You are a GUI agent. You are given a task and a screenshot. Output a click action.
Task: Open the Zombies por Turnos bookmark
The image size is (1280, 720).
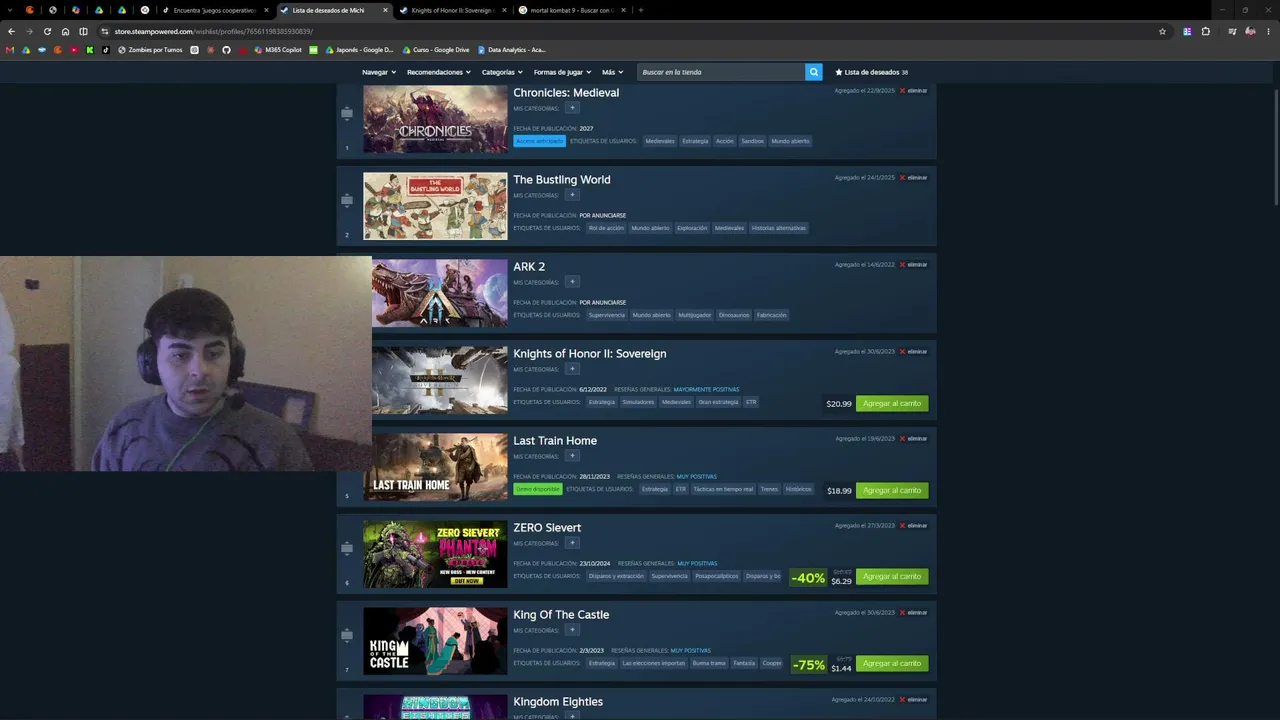pyautogui.click(x=150, y=50)
